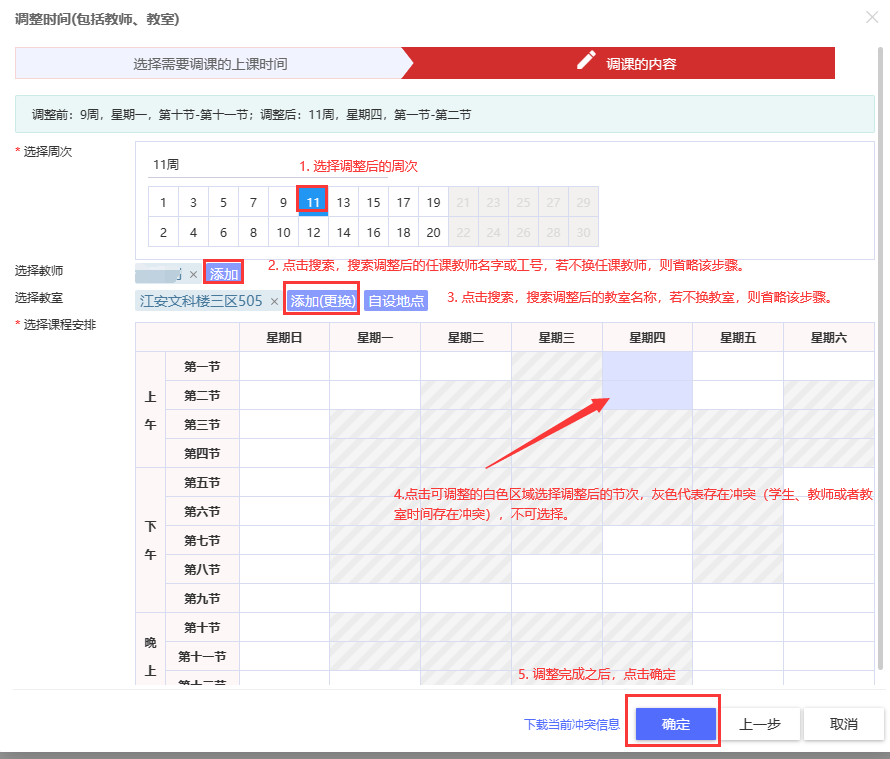Viewport: 890px width, 759px height.
Task: Click 自设地点 custom location button
Action: [395, 301]
